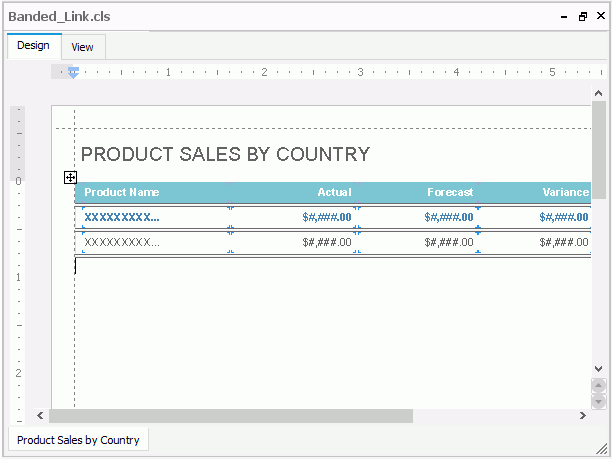The image size is (612, 460).
Task: Restore the Banded_Link.cls window size
Action: point(583,17)
